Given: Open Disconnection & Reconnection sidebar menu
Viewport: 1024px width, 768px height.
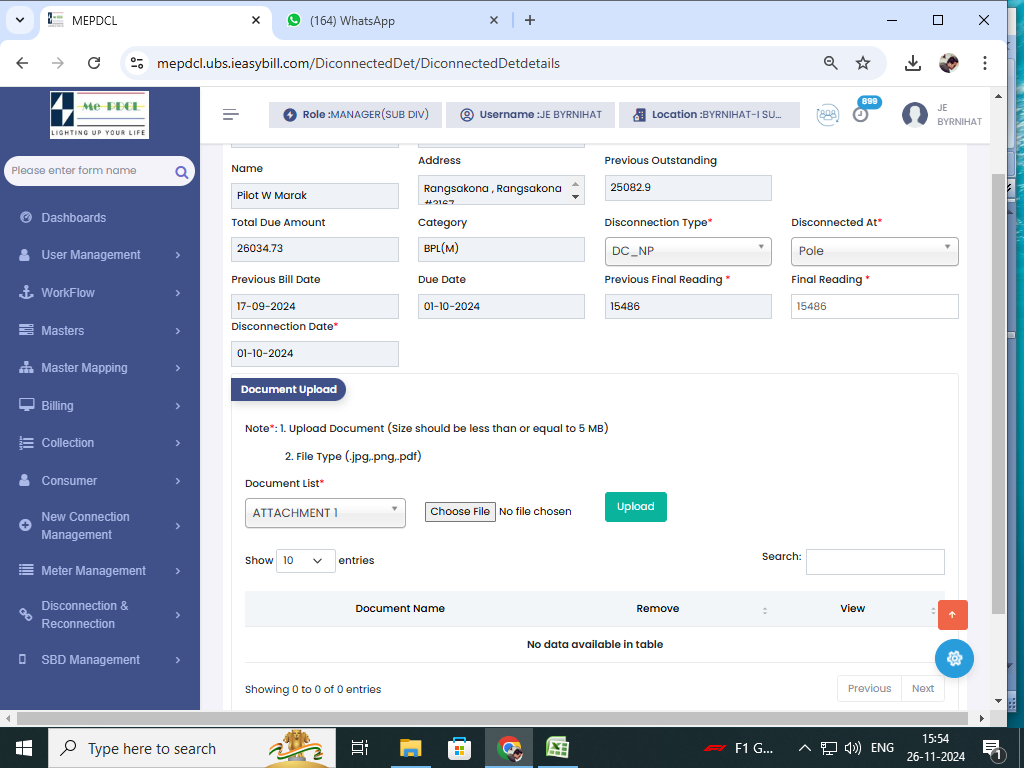Looking at the screenshot, I should click(99, 615).
